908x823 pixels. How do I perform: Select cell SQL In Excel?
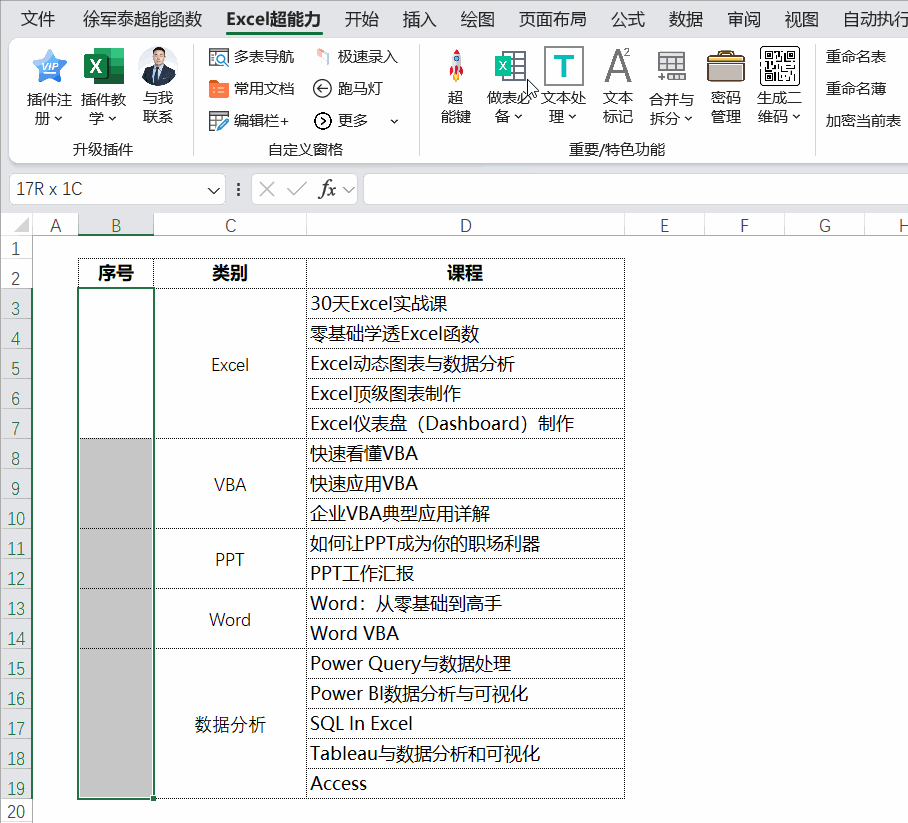[465, 723]
